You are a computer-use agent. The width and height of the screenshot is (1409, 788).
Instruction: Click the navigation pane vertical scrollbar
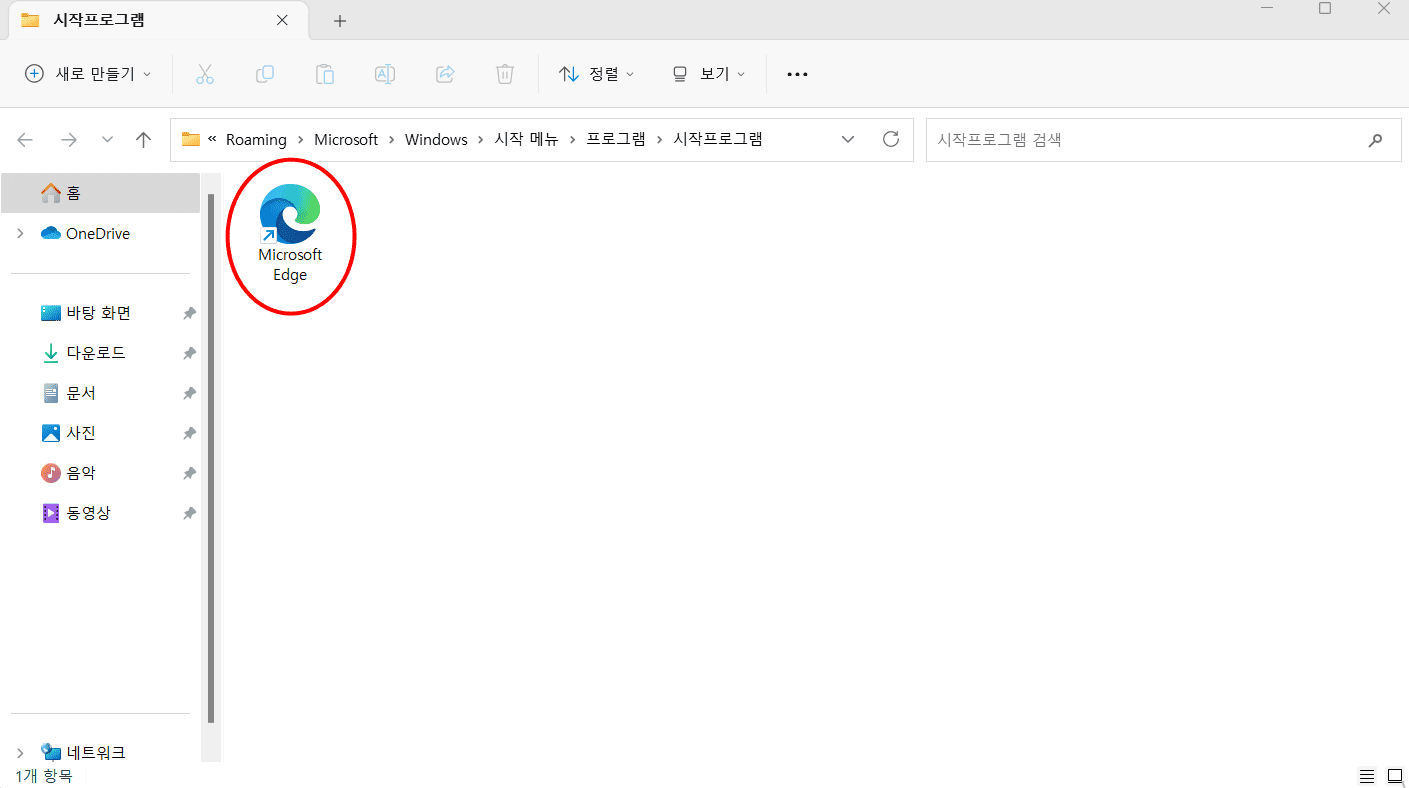[210, 458]
